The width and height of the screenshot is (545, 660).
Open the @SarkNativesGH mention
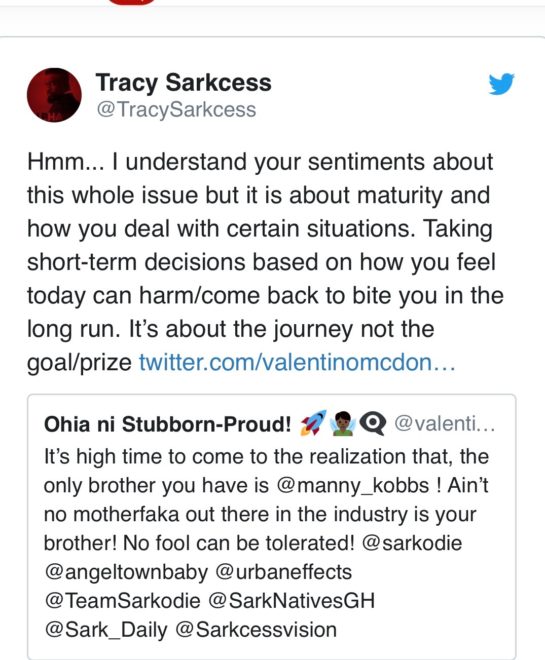point(291,601)
